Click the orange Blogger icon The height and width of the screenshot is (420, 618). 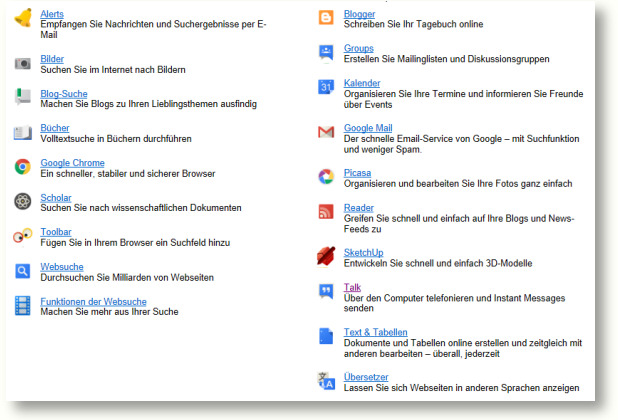pos(326,17)
